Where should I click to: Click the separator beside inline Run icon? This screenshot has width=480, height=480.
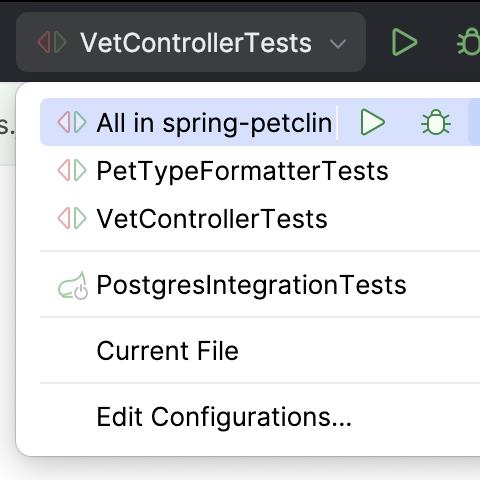337,122
